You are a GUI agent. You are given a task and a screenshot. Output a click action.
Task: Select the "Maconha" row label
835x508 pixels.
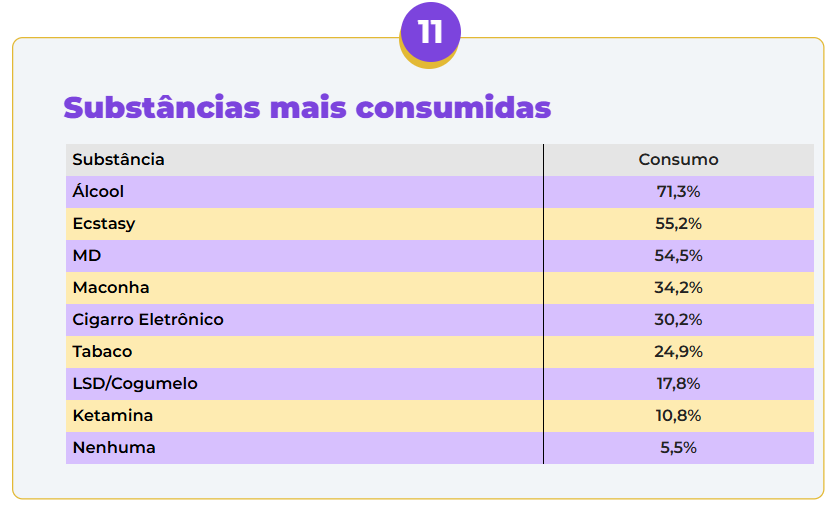click(x=111, y=288)
